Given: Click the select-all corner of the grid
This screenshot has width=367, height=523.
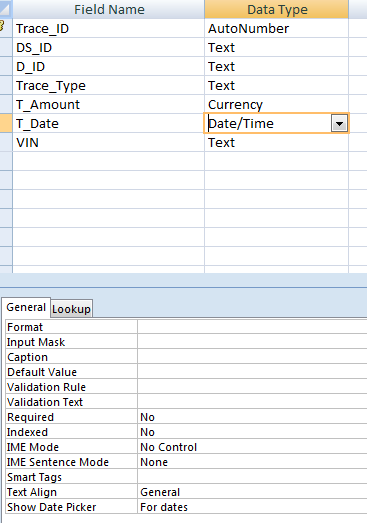Looking at the screenshot, I should (x=6, y=9).
